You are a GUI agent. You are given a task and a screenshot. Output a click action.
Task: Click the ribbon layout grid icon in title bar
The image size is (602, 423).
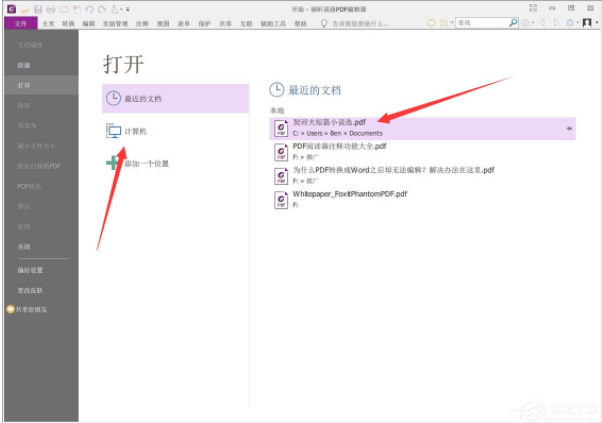click(x=533, y=8)
